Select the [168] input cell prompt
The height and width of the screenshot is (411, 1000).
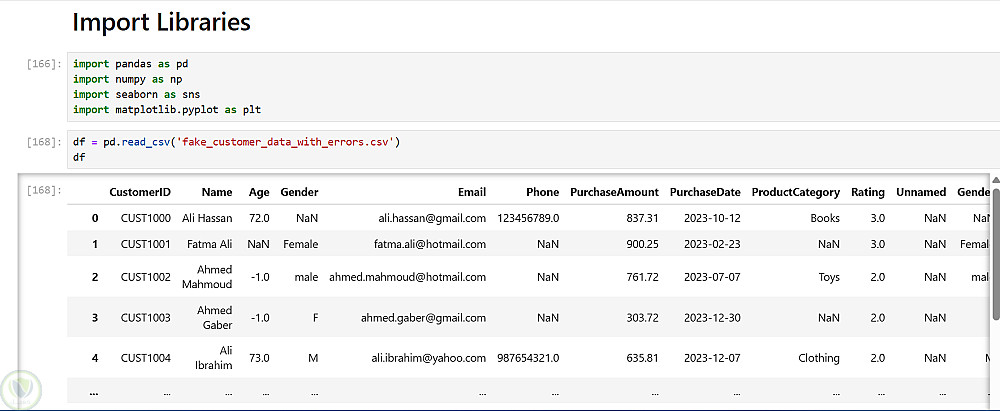(x=45, y=142)
